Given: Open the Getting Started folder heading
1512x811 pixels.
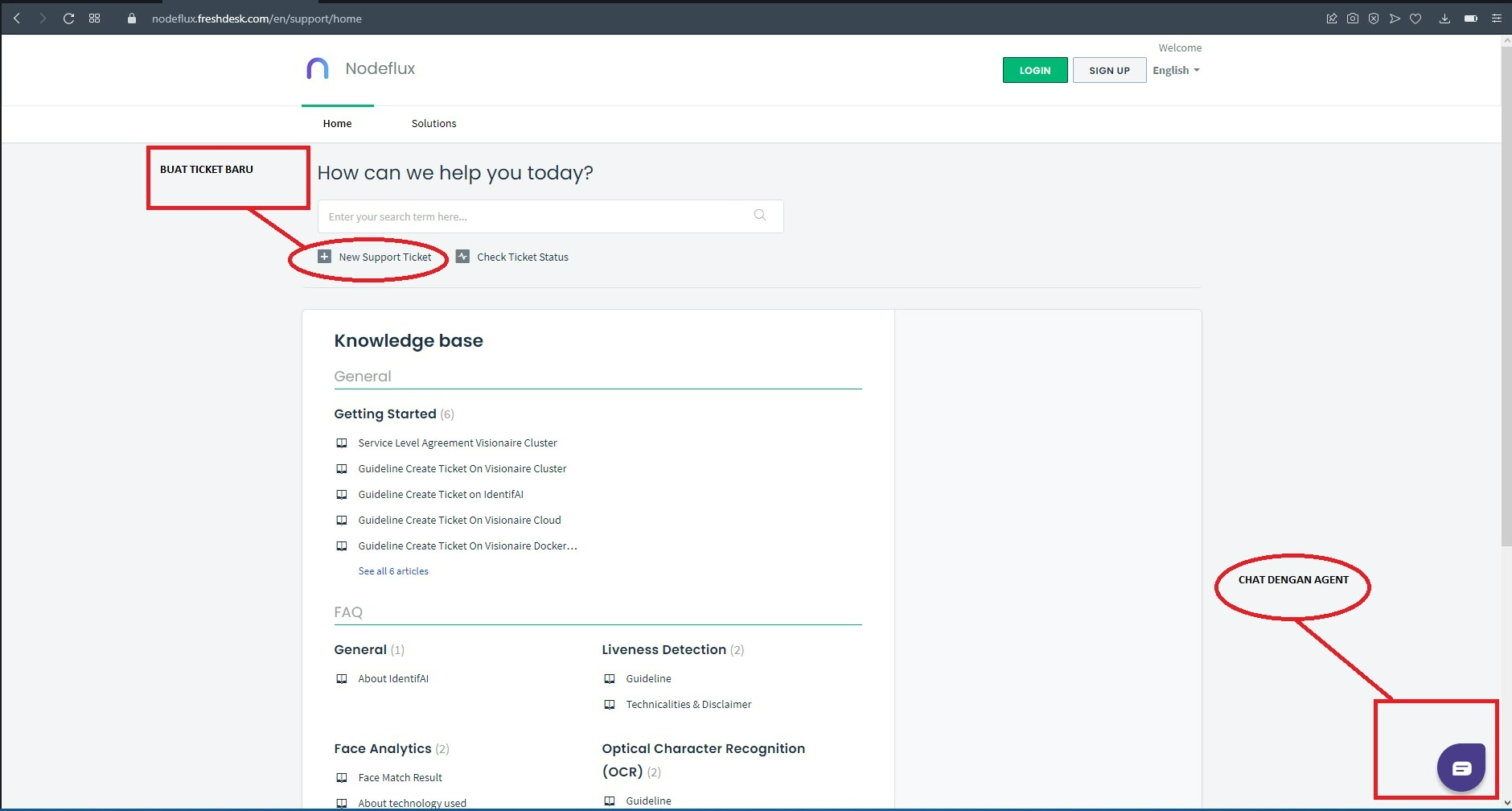Looking at the screenshot, I should (385, 414).
